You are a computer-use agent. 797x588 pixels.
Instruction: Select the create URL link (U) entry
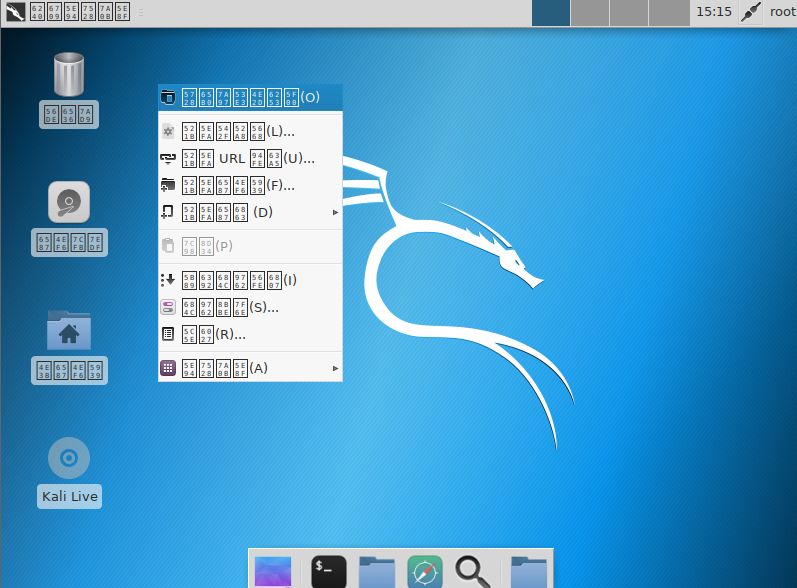pyautogui.click(x=250, y=159)
